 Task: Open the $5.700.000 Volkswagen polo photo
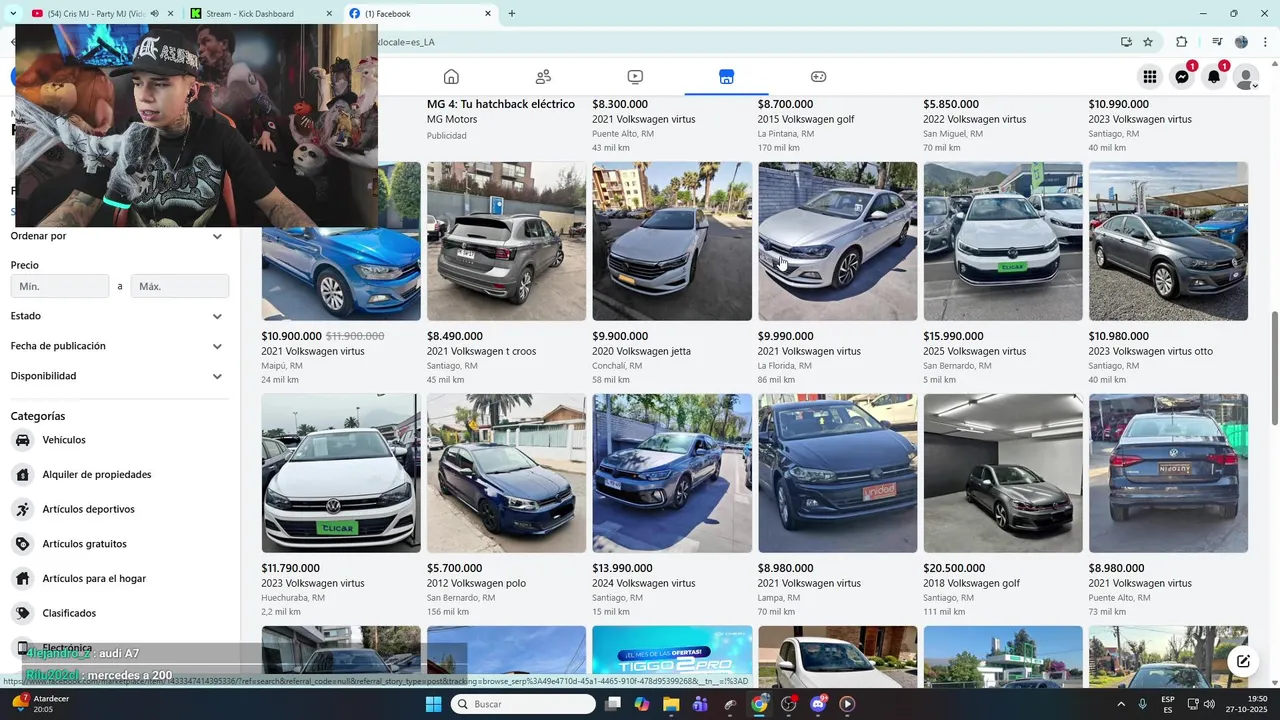pos(506,473)
